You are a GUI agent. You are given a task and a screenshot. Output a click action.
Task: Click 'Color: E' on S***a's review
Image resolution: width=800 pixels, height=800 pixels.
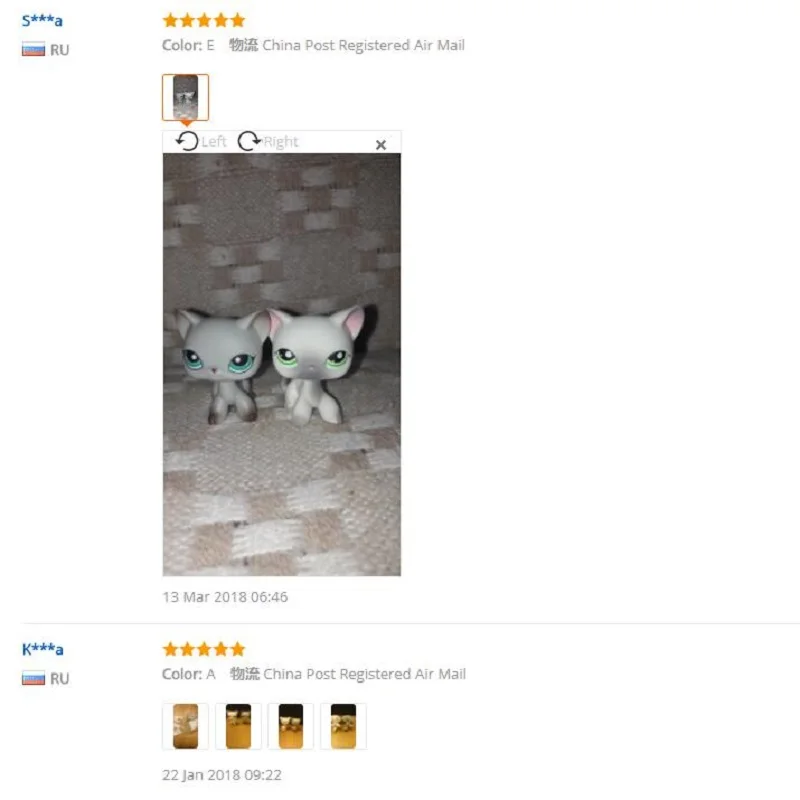click(x=188, y=45)
